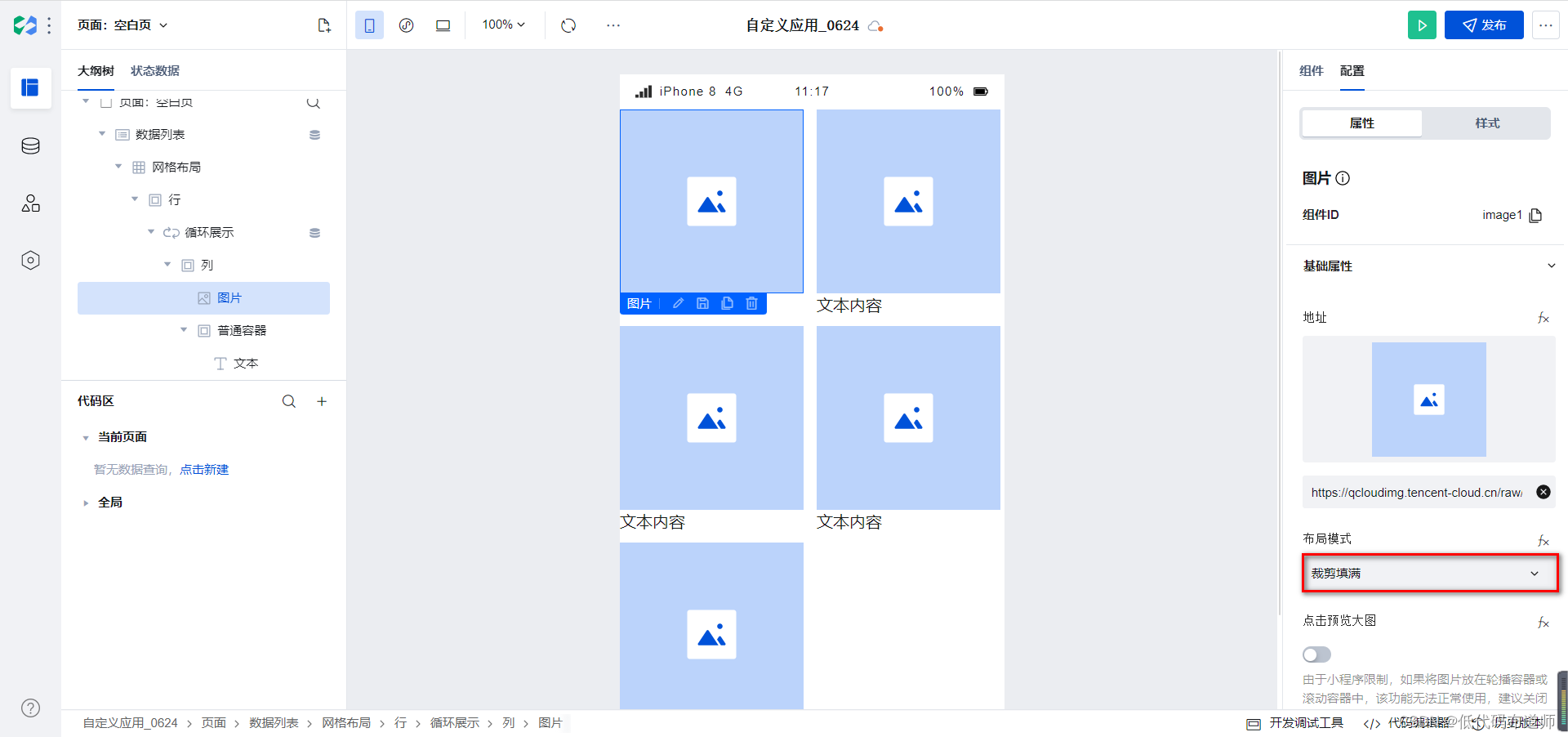This screenshot has width=1568, height=737.
Task: Click the blue 发布 publish button
Action: (x=1484, y=25)
